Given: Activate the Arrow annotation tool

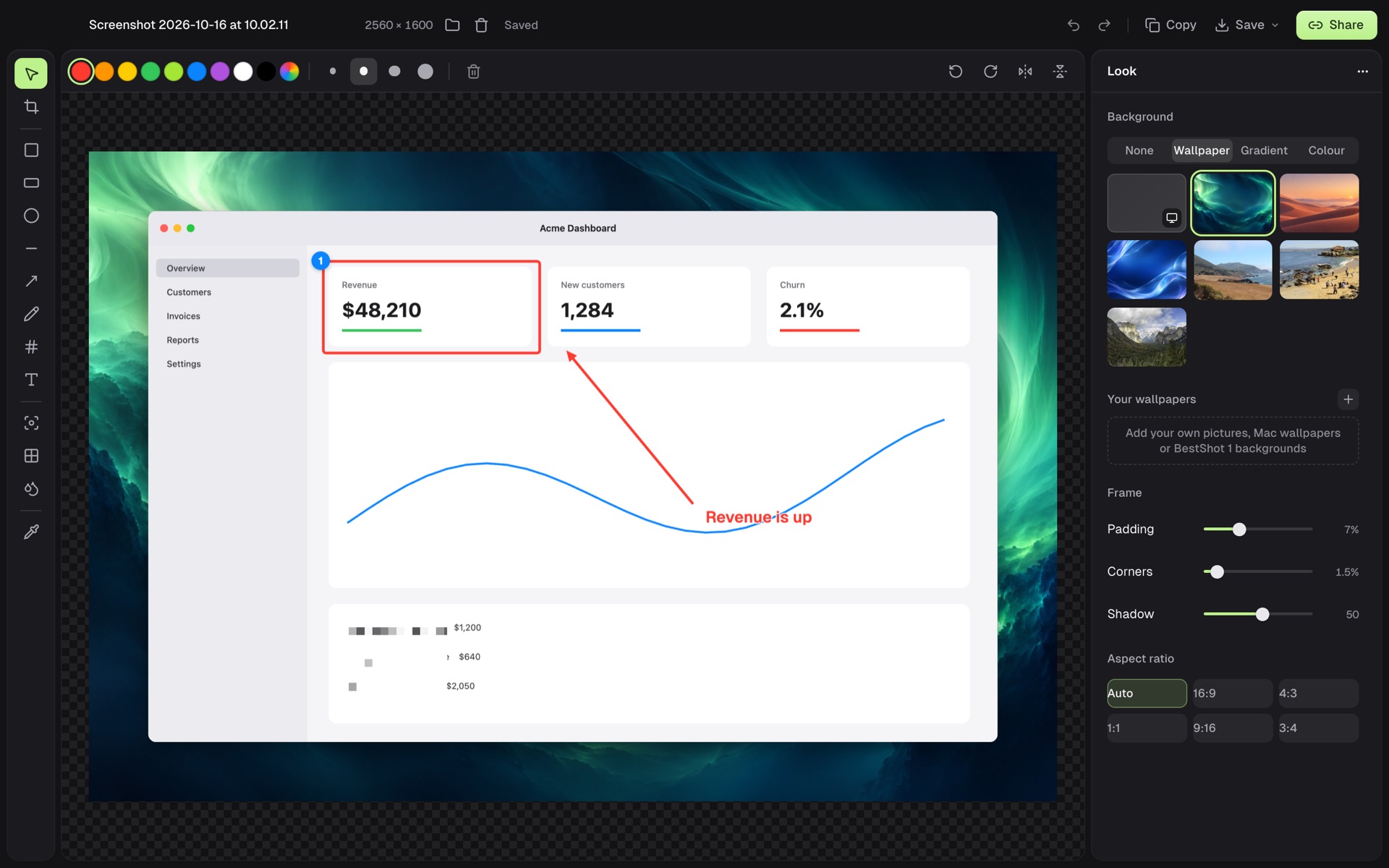Looking at the screenshot, I should [x=31, y=281].
